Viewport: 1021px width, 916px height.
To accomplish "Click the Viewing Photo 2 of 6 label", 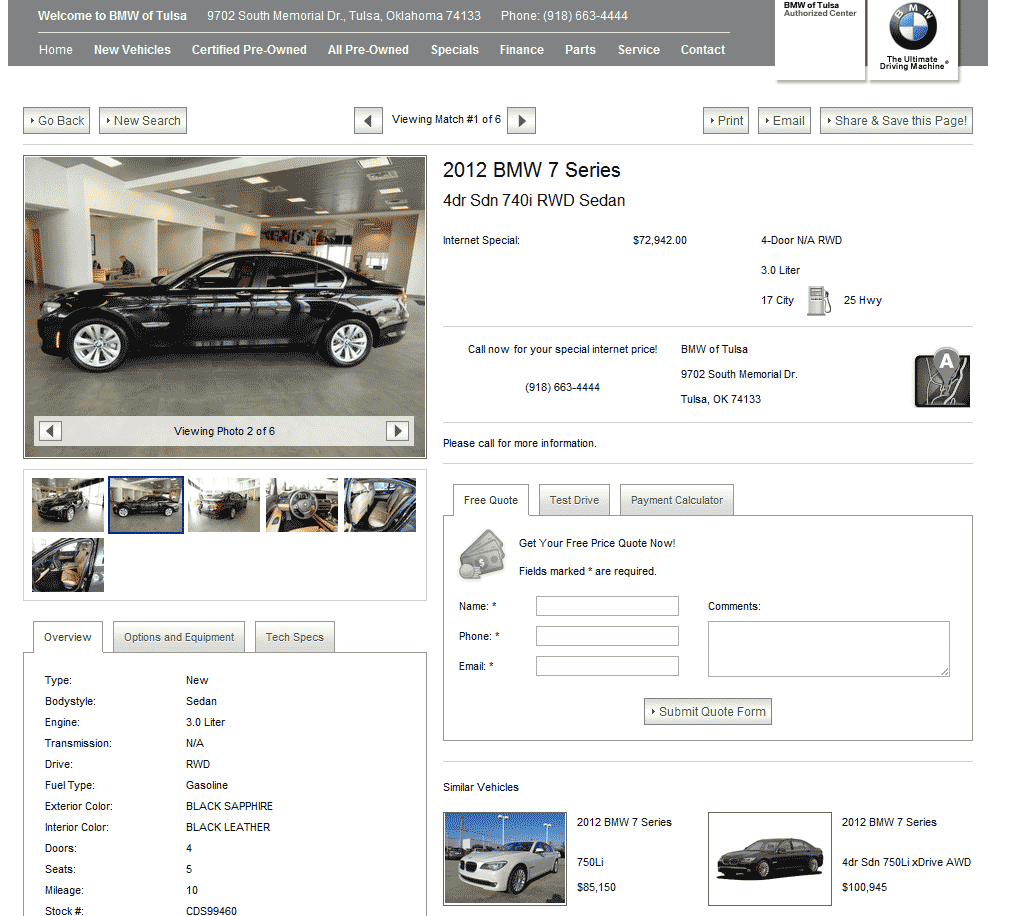I will [225, 431].
